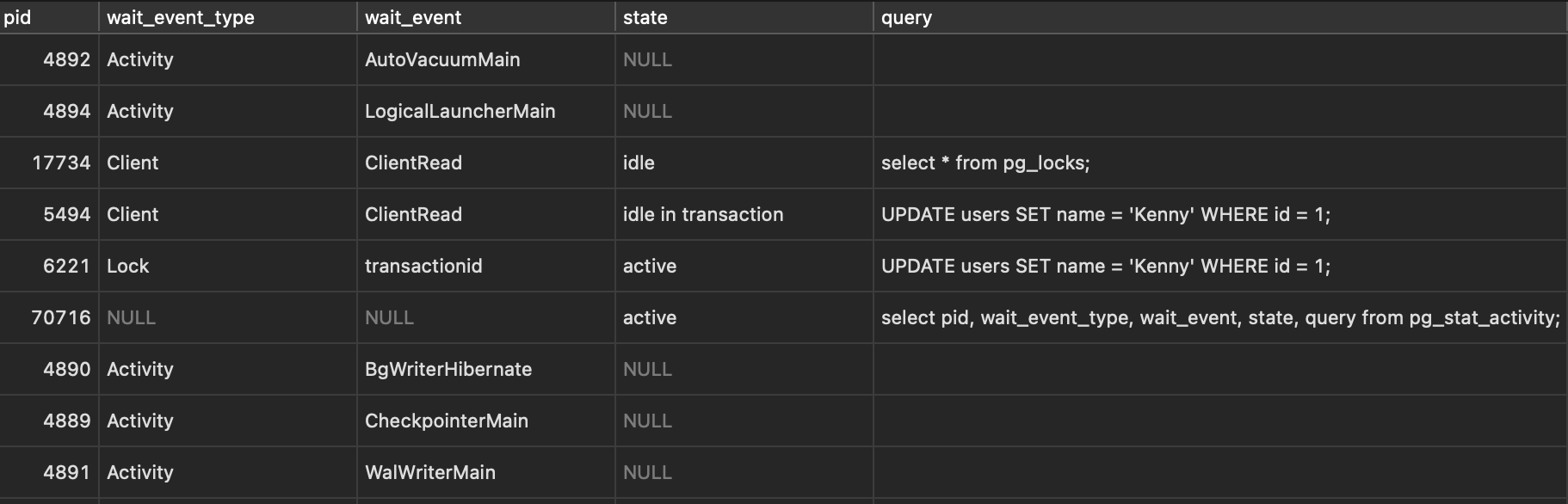This screenshot has height=504, width=1568.
Task: Click the 'idle in transaction' state cell
Action: 703,214
